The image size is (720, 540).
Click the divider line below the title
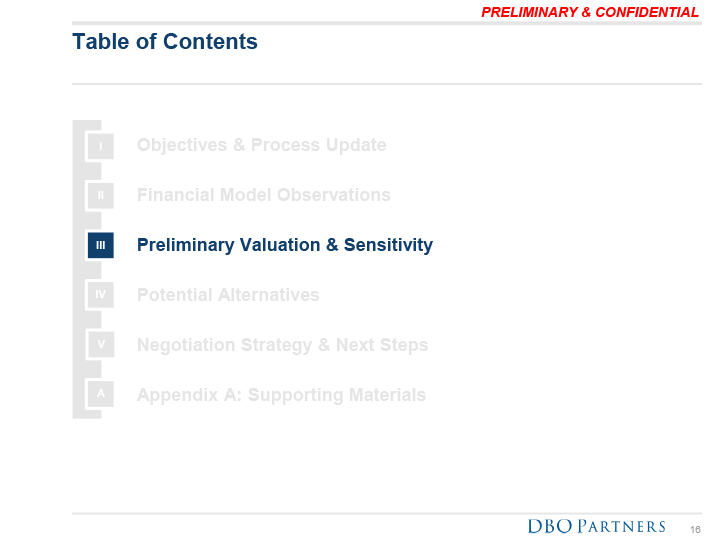point(386,84)
